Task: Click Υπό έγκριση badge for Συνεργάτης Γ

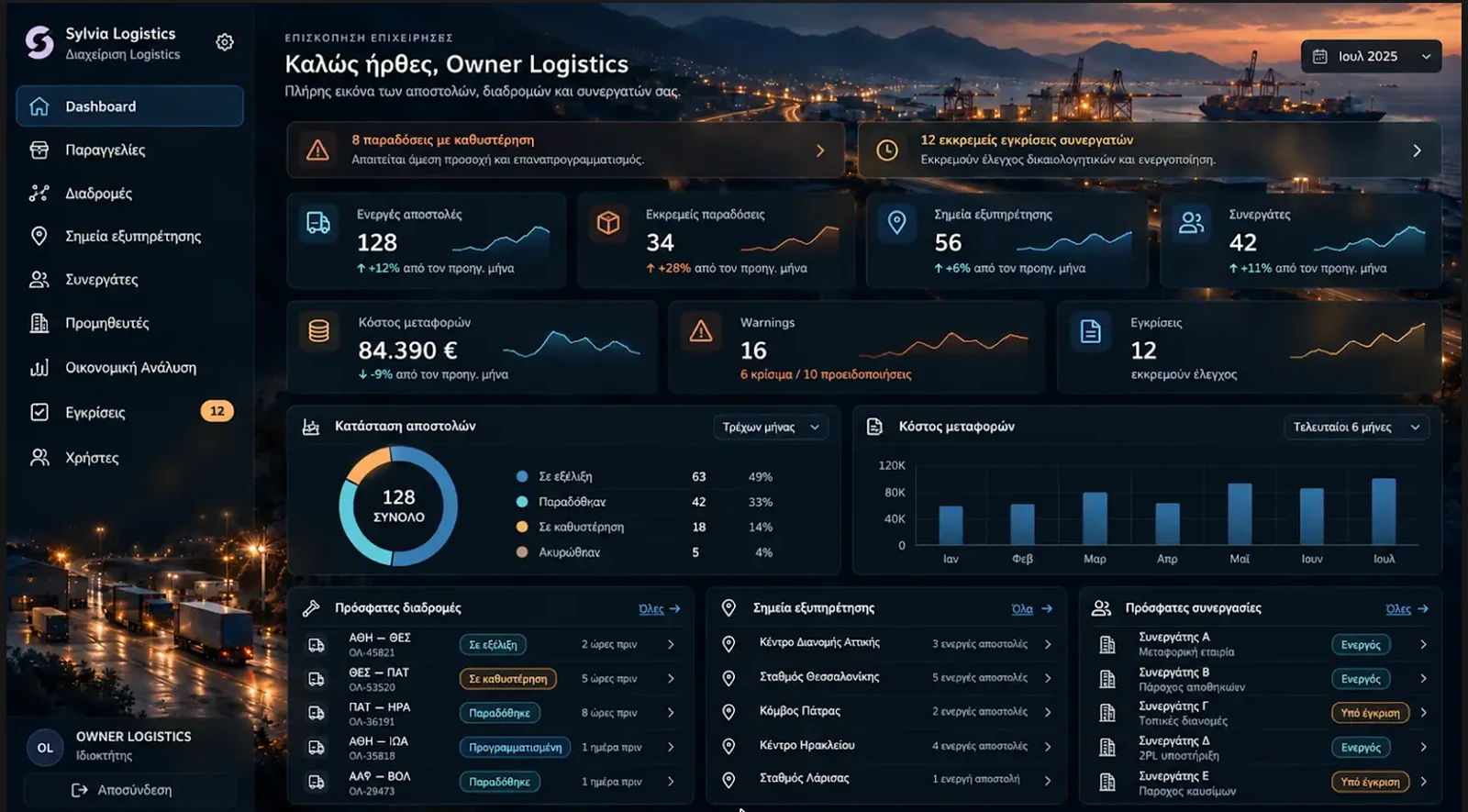Action: (x=1370, y=713)
